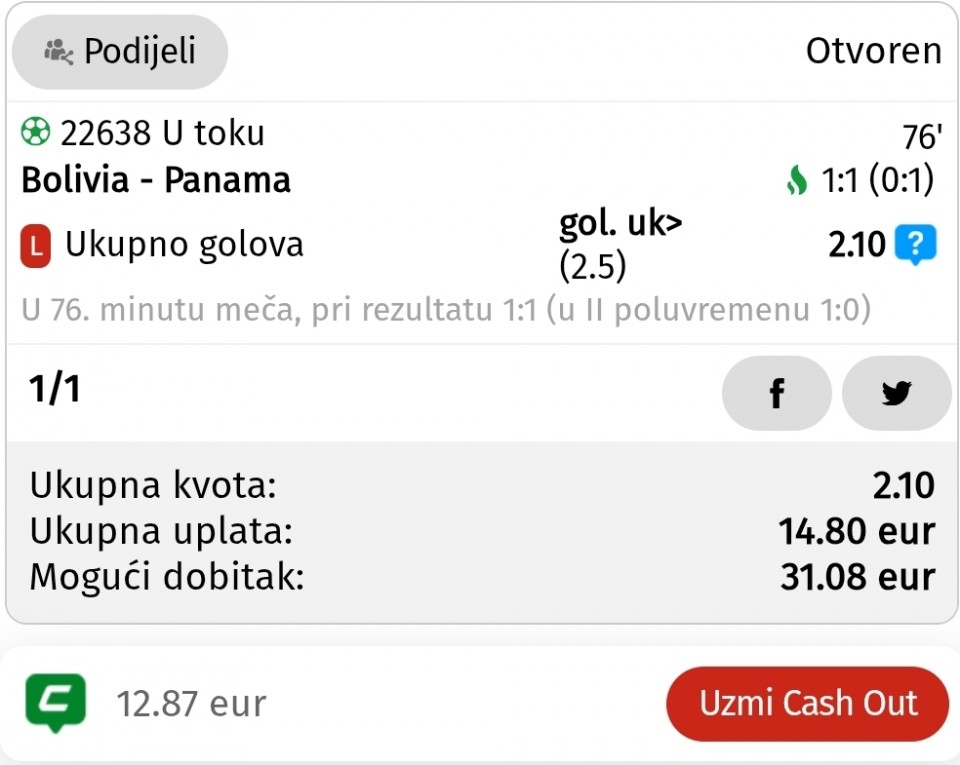This screenshot has height=765, width=960.
Task: Click the green soccer ball icon
Action: tap(35, 132)
